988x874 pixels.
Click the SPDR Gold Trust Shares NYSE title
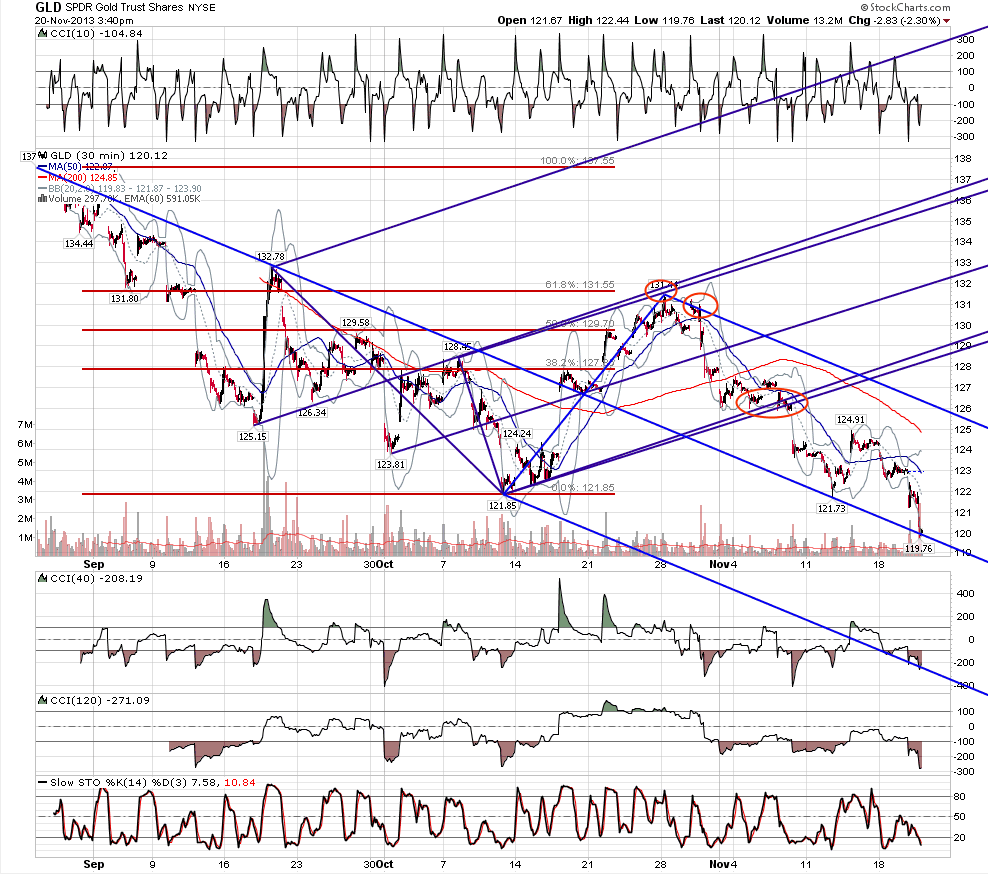click(x=141, y=8)
